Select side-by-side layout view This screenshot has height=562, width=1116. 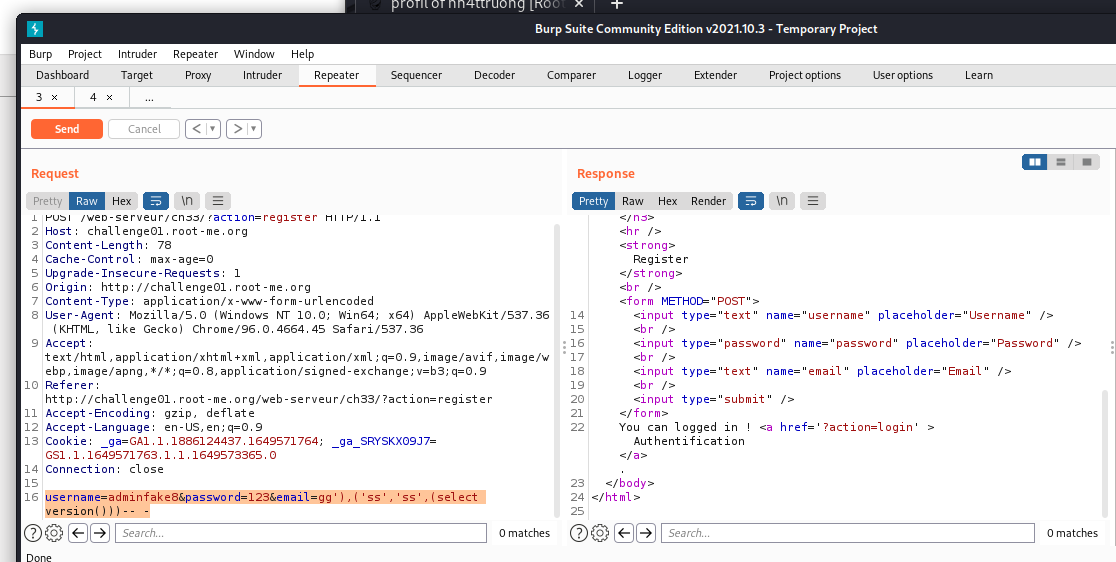click(x=1035, y=162)
